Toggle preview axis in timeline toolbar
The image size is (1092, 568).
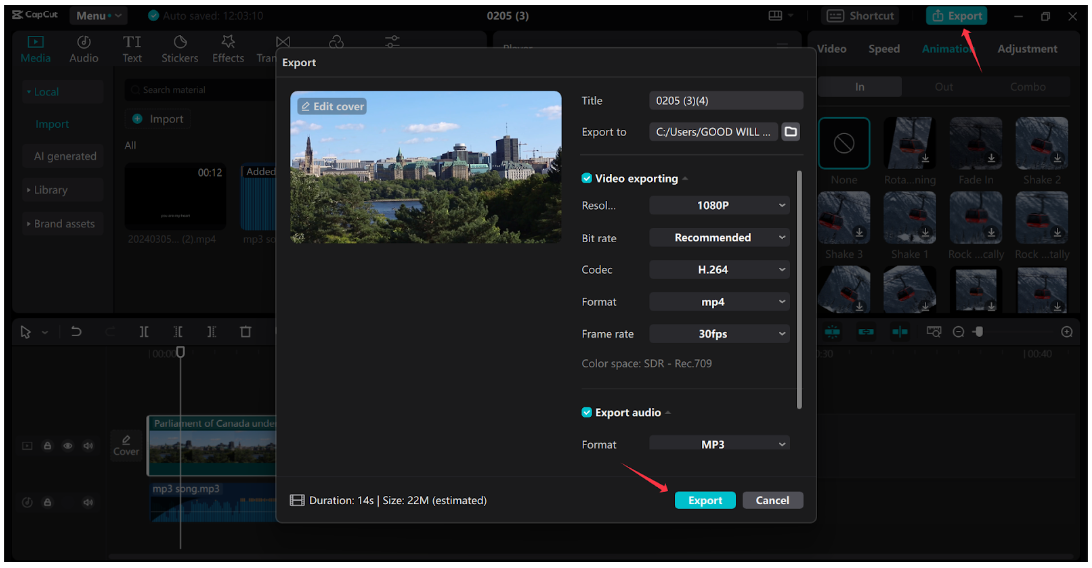pos(900,332)
